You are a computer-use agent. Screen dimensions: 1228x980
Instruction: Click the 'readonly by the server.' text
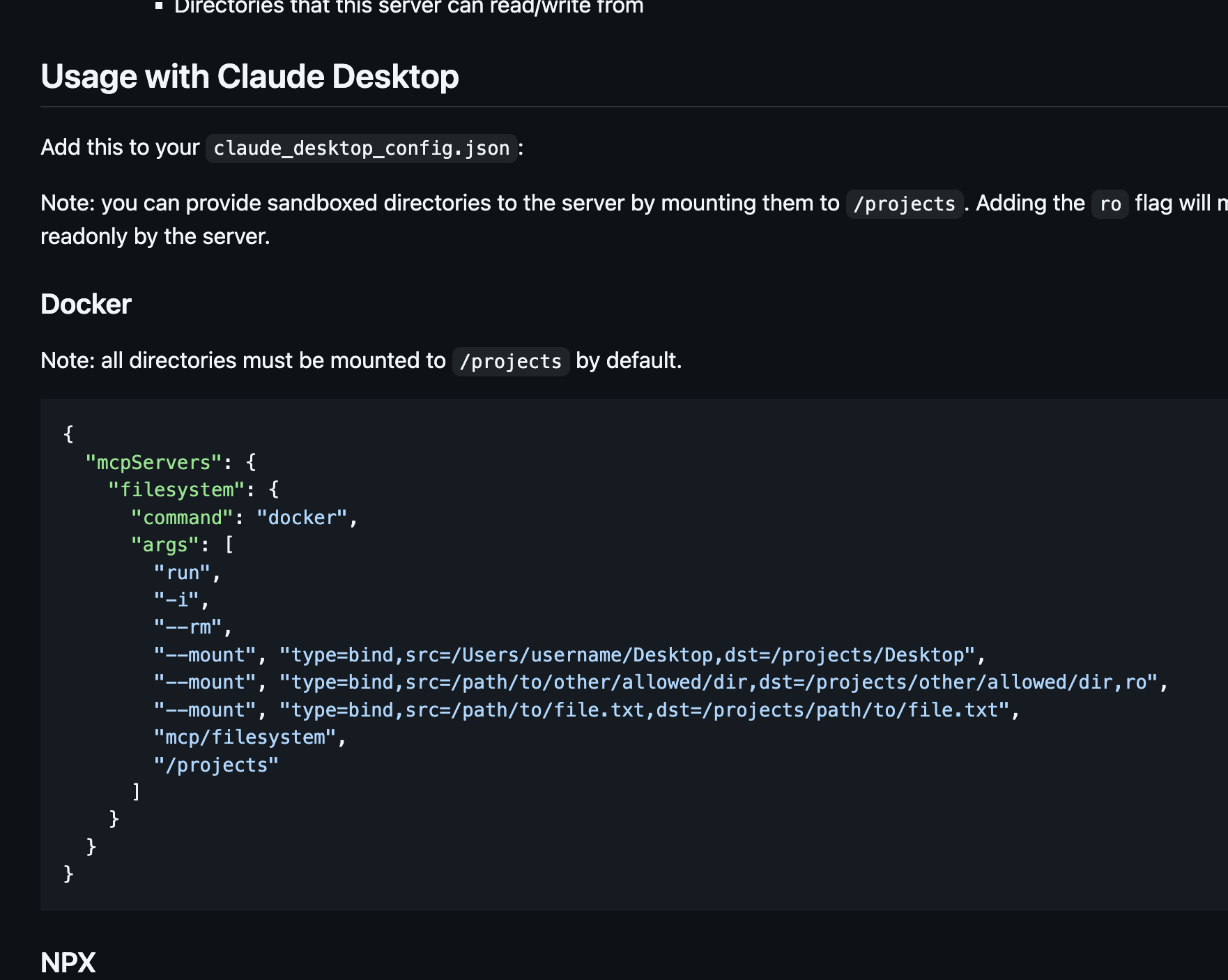tap(155, 237)
